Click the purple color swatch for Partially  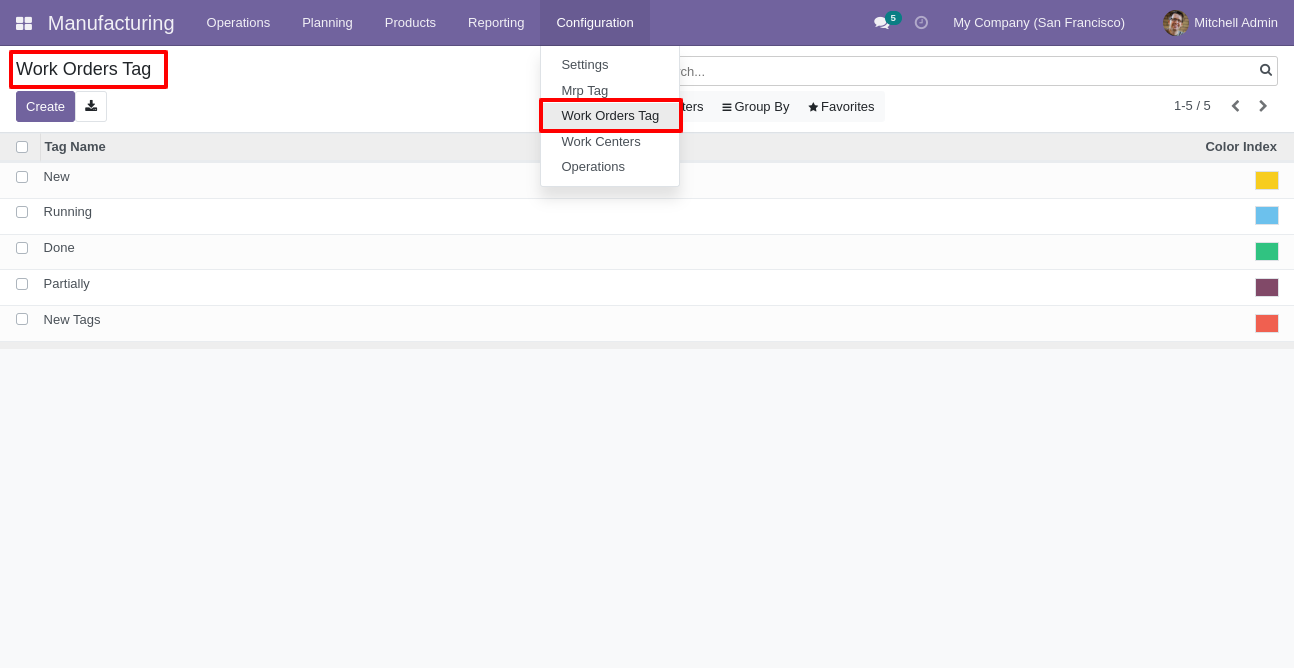(1267, 287)
